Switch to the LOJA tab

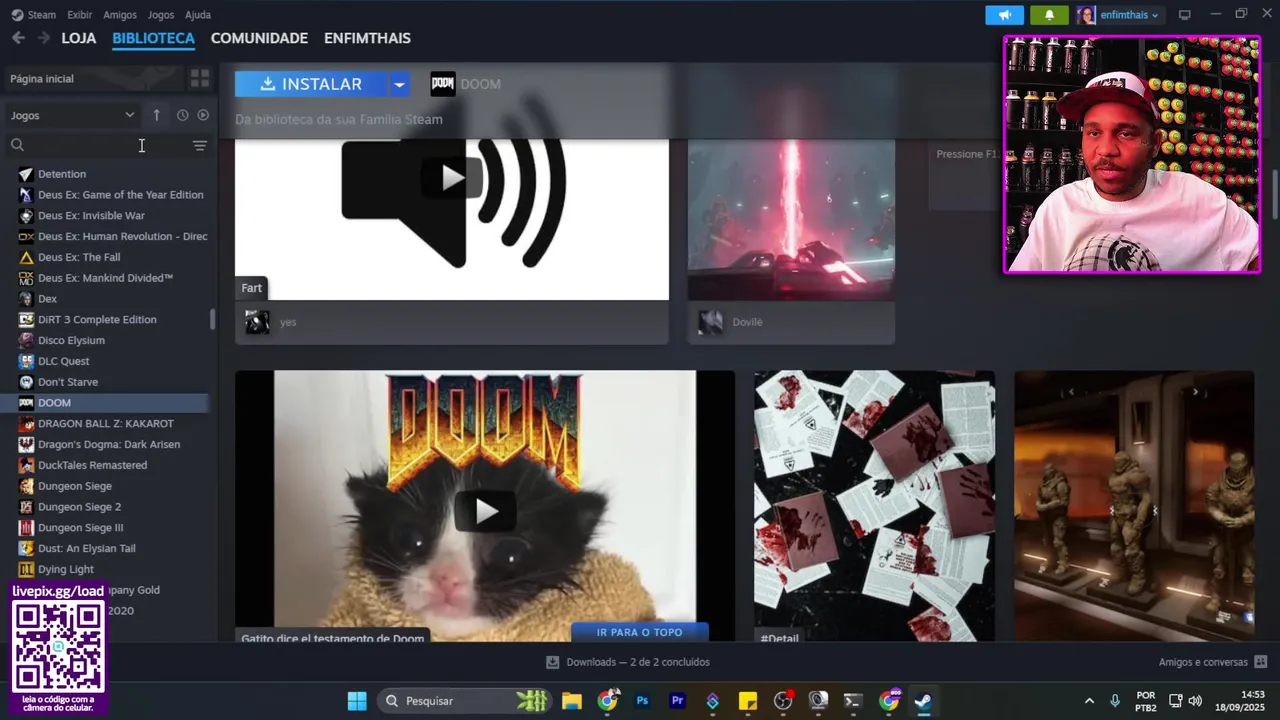point(79,38)
